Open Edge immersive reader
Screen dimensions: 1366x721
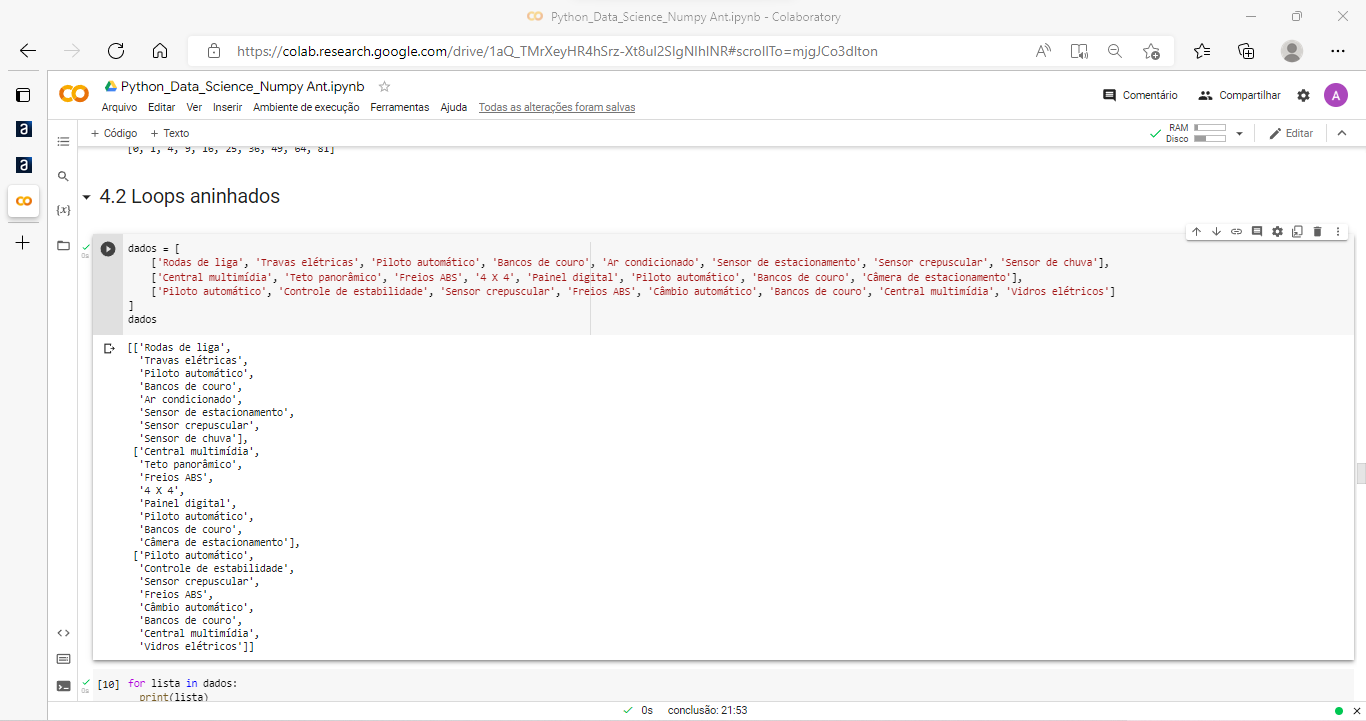coord(1079,51)
